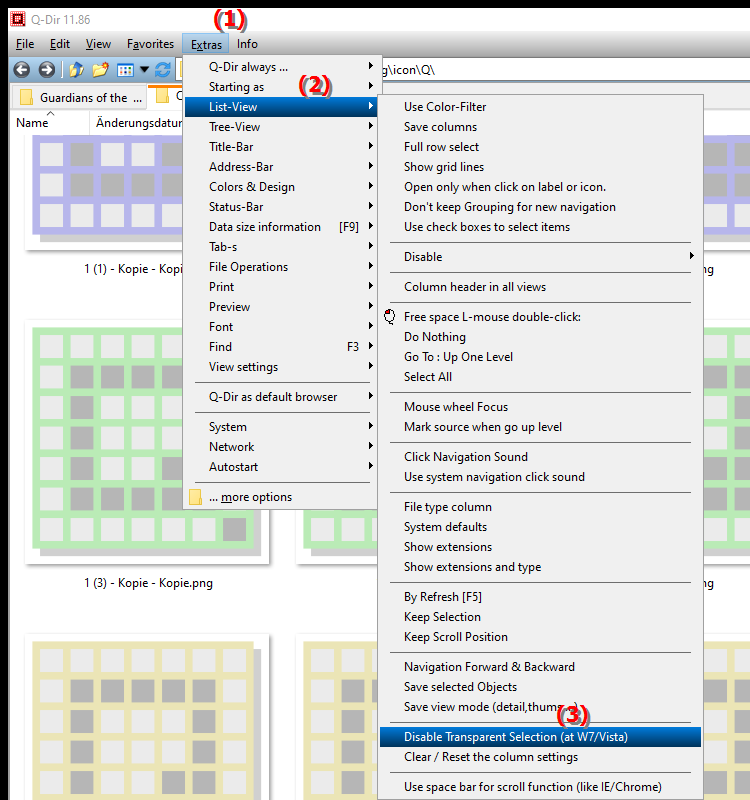Open the System submenu
Viewport: 750px width, 800px height.
pyautogui.click(x=282, y=427)
